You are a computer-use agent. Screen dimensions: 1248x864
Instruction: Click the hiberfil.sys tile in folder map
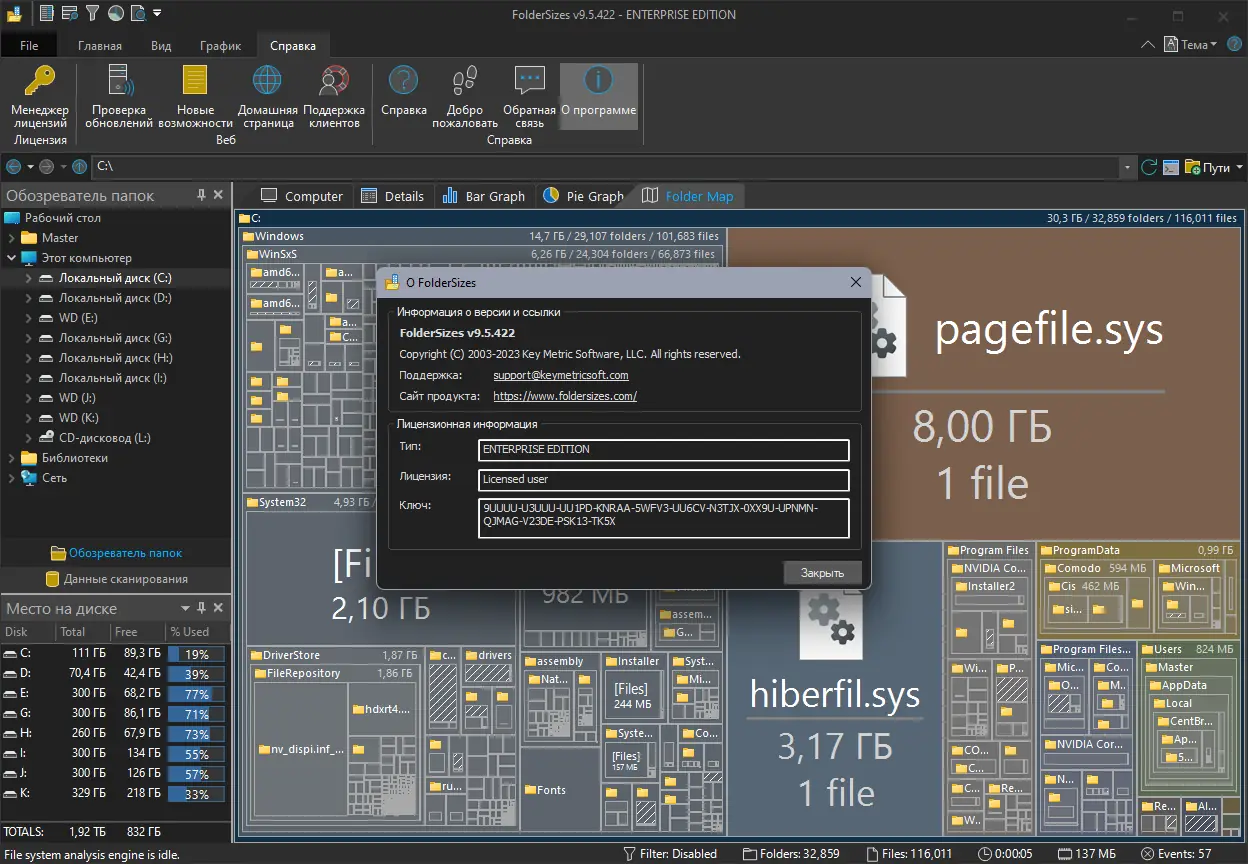(x=835, y=715)
